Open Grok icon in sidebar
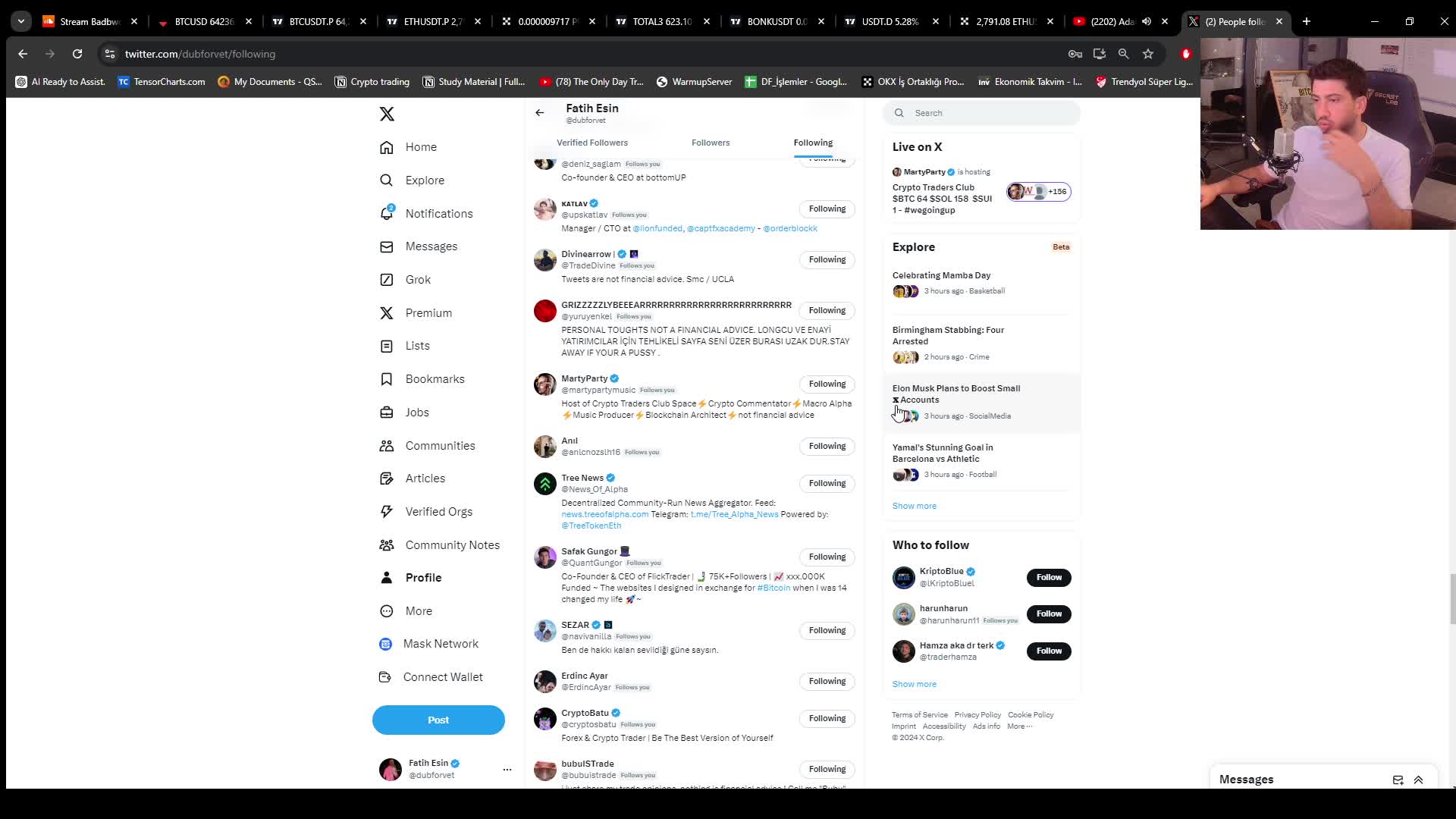The image size is (1456, 819). point(387,280)
